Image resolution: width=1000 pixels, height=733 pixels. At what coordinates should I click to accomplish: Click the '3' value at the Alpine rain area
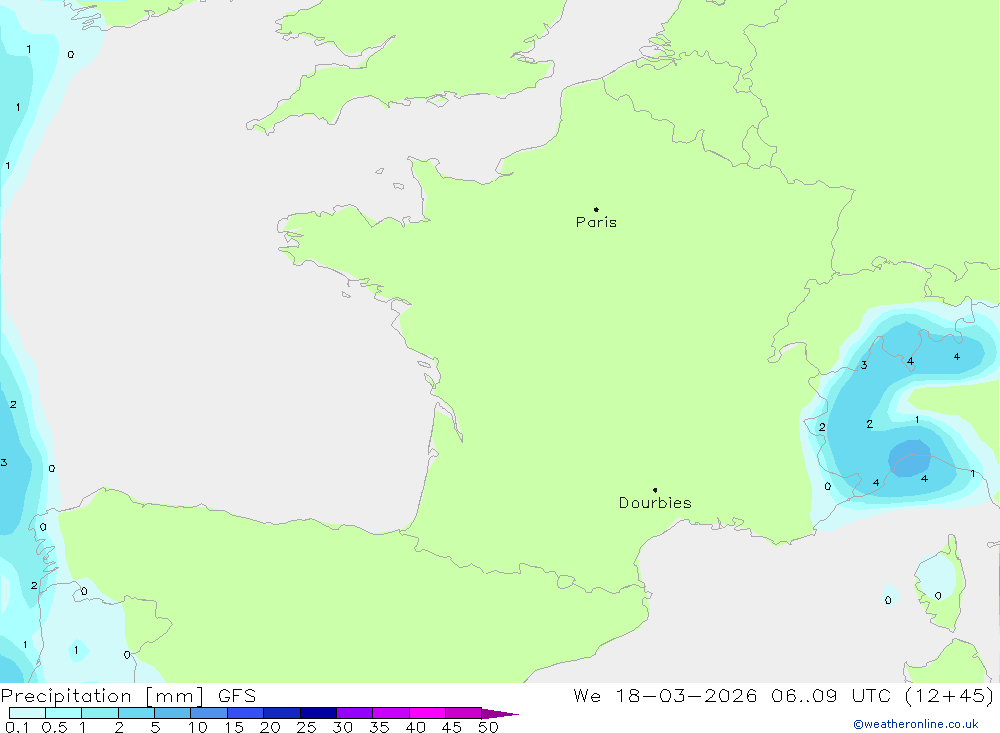[864, 366]
